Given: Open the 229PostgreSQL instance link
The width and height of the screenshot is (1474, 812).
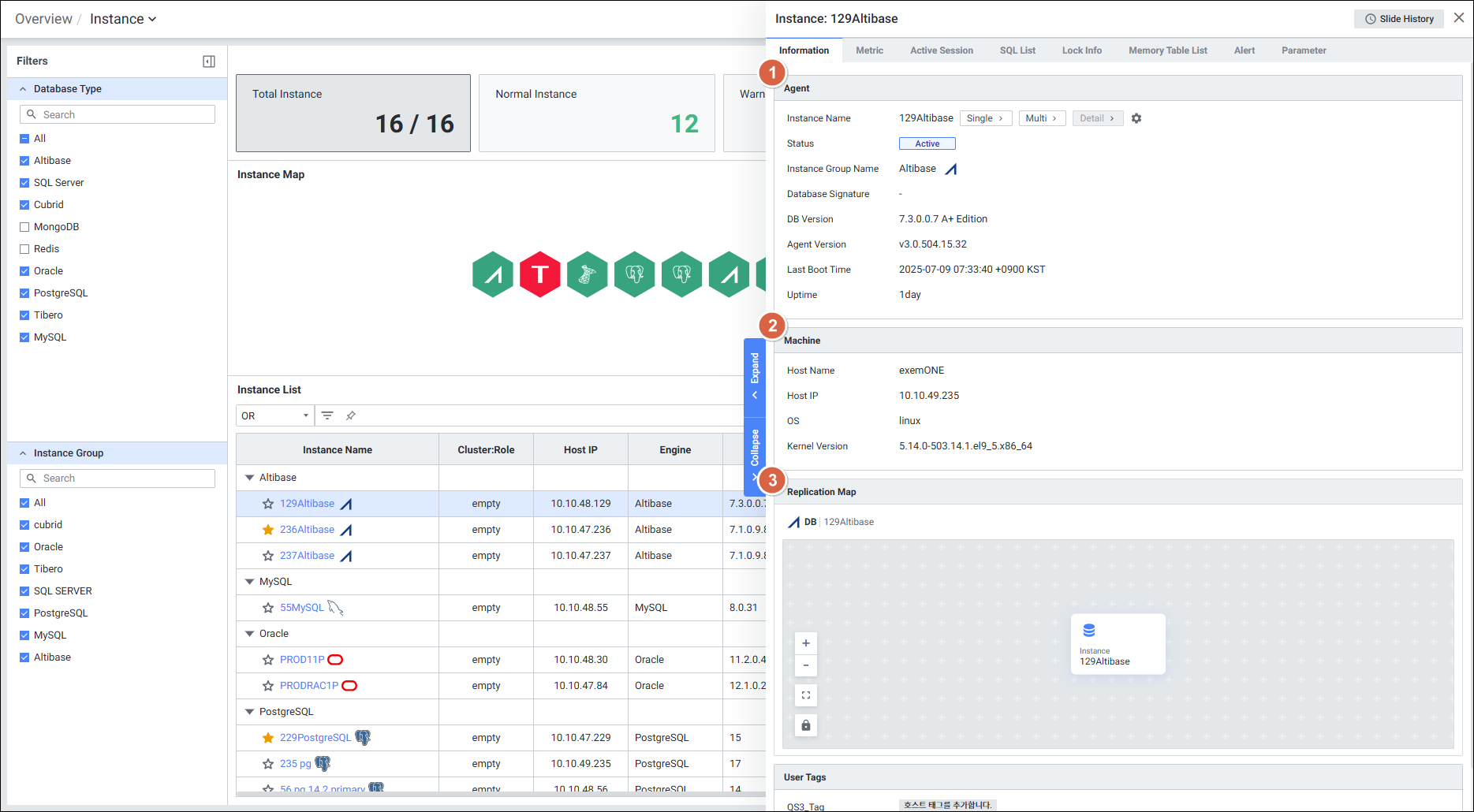Looking at the screenshot, I should (x=315, y=738).
